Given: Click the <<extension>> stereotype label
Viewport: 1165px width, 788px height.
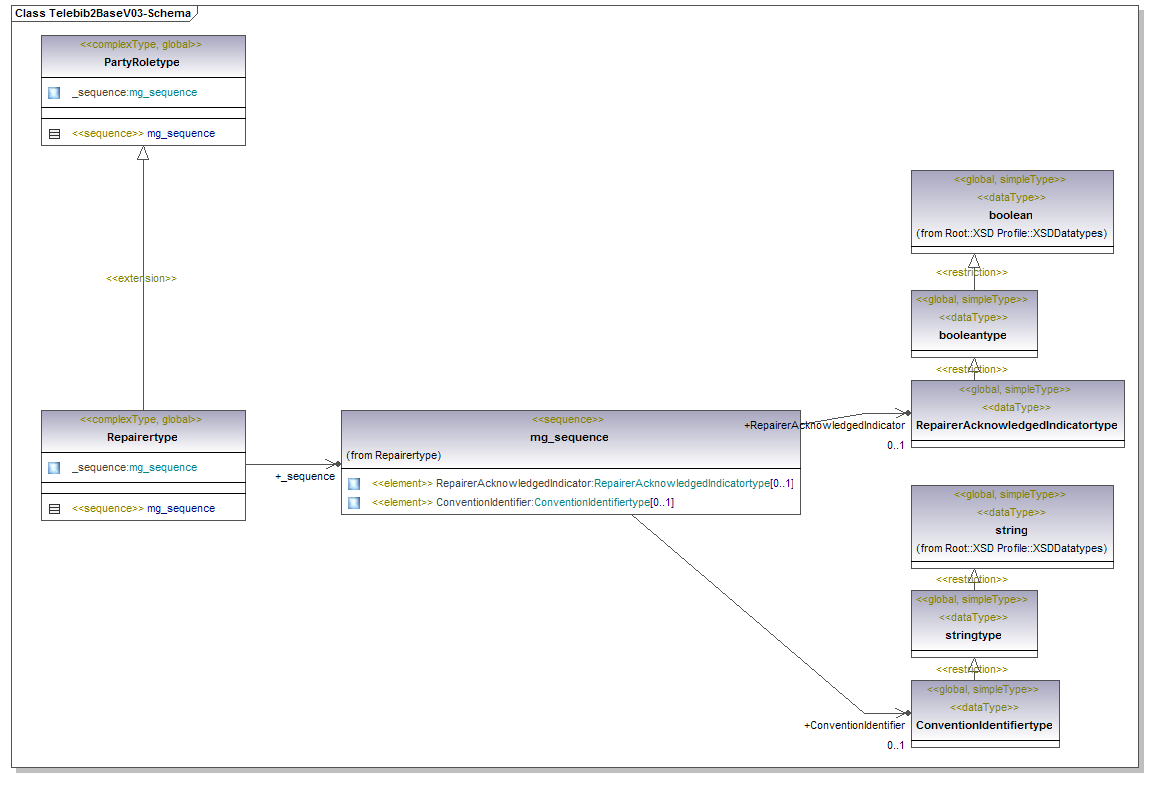Looking at the screenshot, I should pos(141,278).
